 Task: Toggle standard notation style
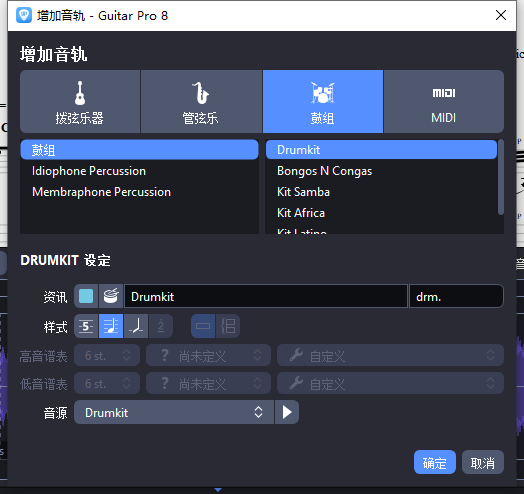[111, 326]
